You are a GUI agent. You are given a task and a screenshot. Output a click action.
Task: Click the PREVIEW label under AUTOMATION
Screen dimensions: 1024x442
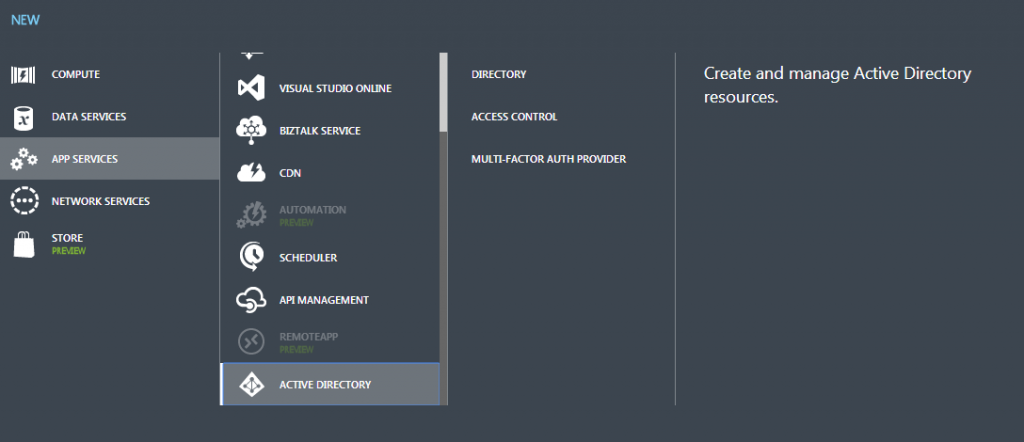tap(296, 223)
